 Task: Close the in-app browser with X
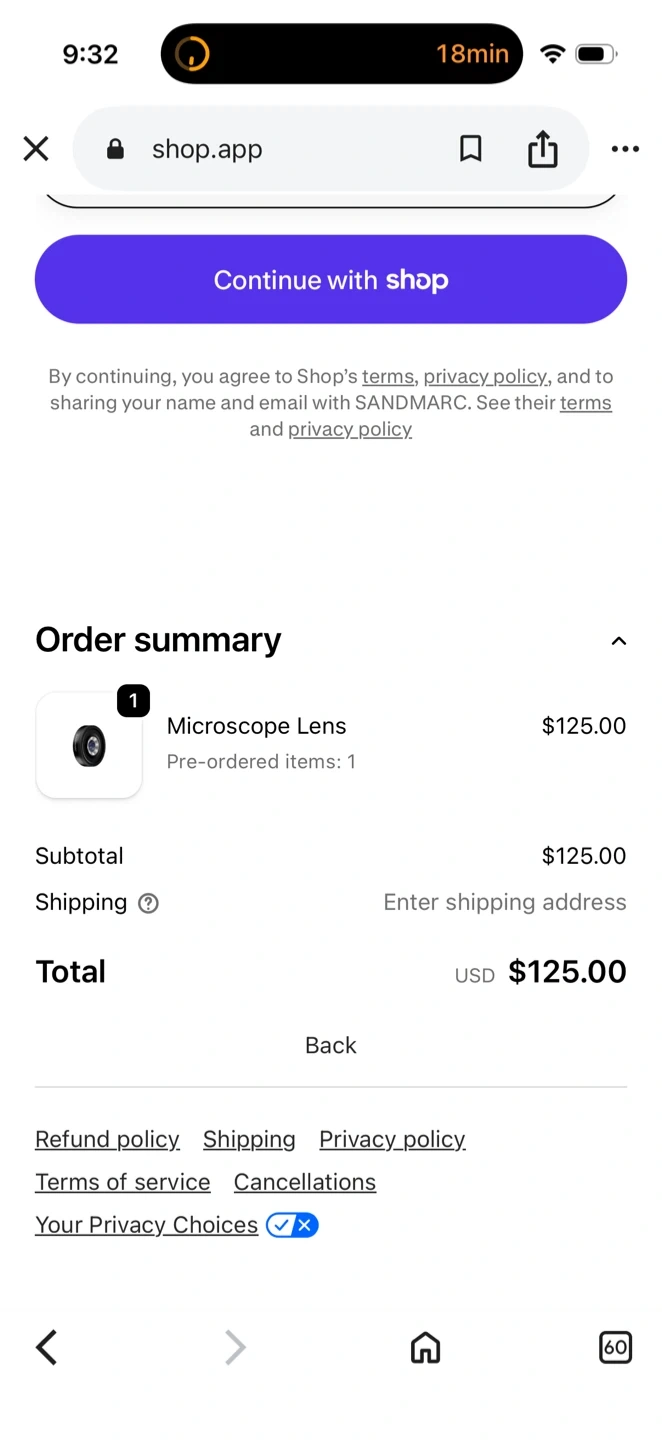[x=36, y=149]
